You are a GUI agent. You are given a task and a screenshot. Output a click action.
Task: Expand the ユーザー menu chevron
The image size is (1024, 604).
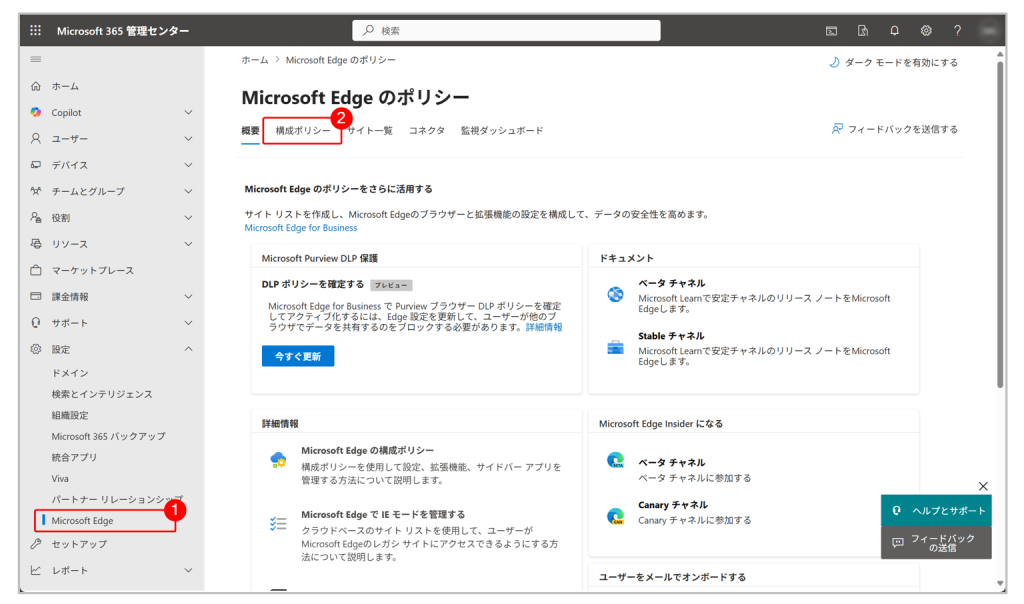pyautogui.click(x=188, y=138)
